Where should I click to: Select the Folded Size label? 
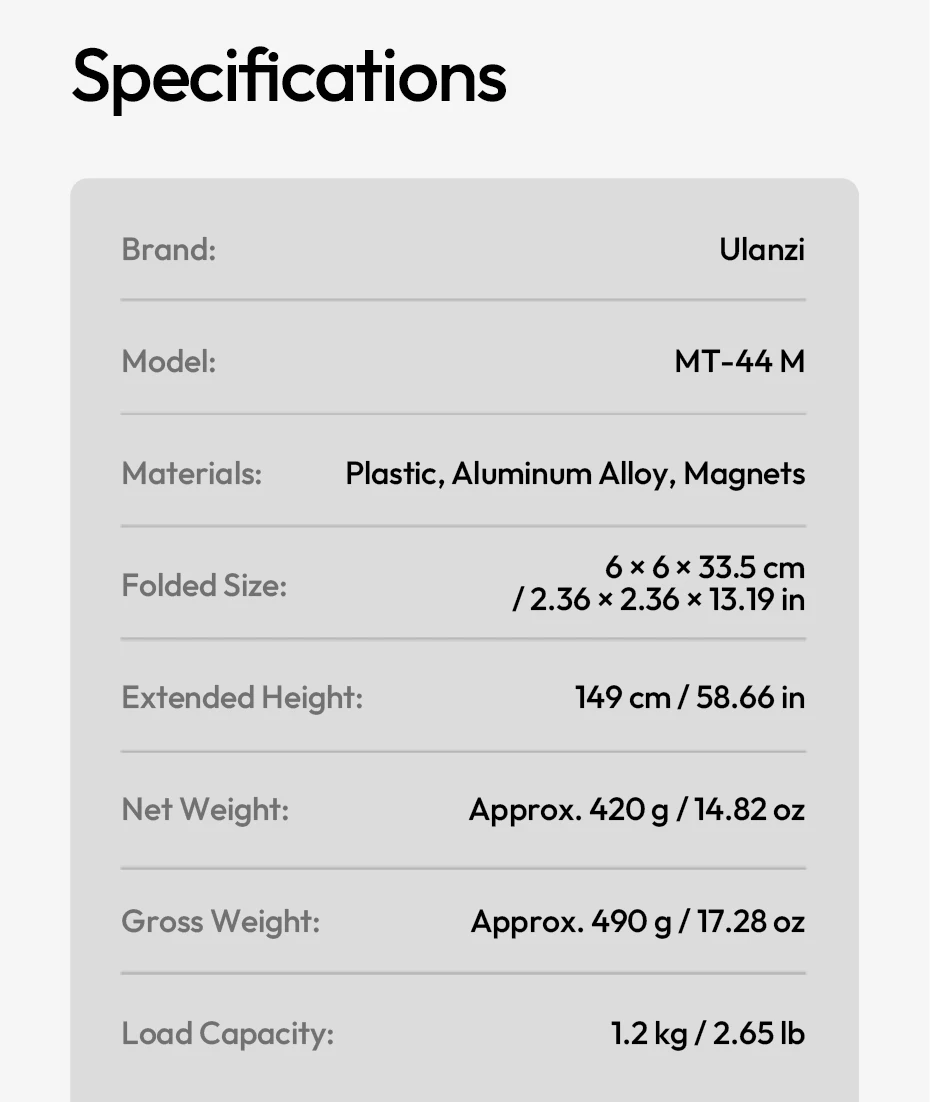[205, 585]
